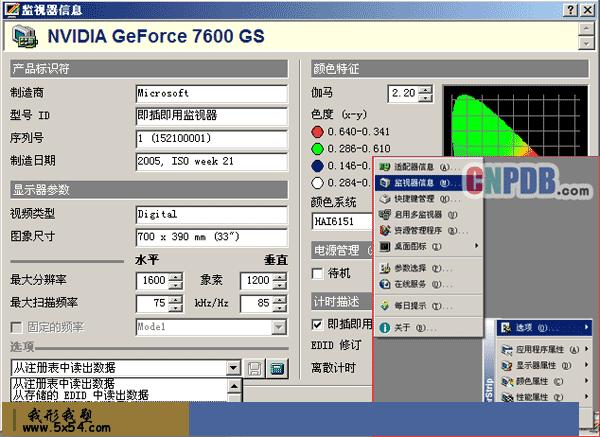Click the white point chromaticity swatch
The height and width of the screenshot is (437, 600).
coord(317,183)
